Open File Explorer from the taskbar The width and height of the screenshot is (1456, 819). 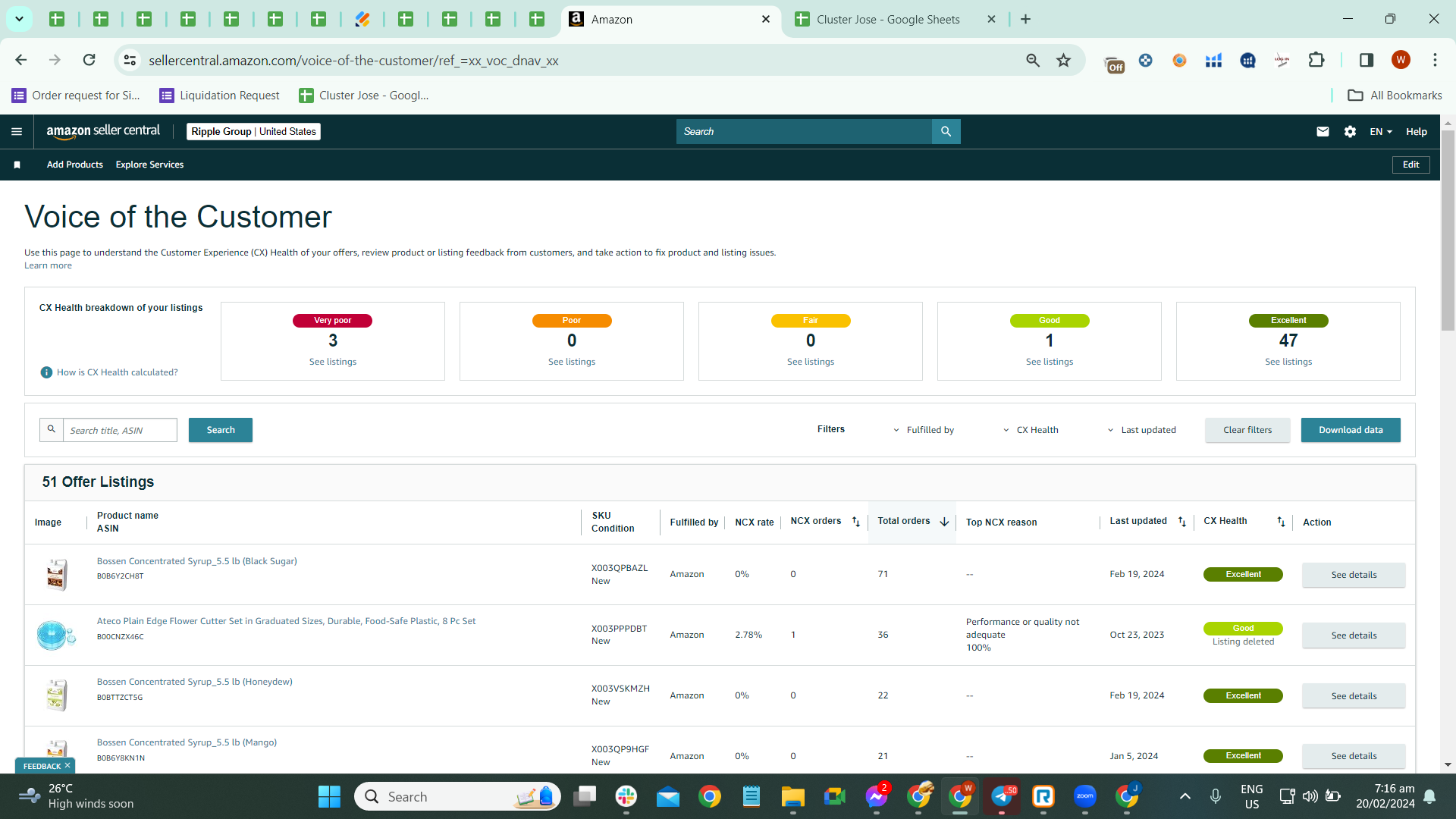click(x=793, y=796)
